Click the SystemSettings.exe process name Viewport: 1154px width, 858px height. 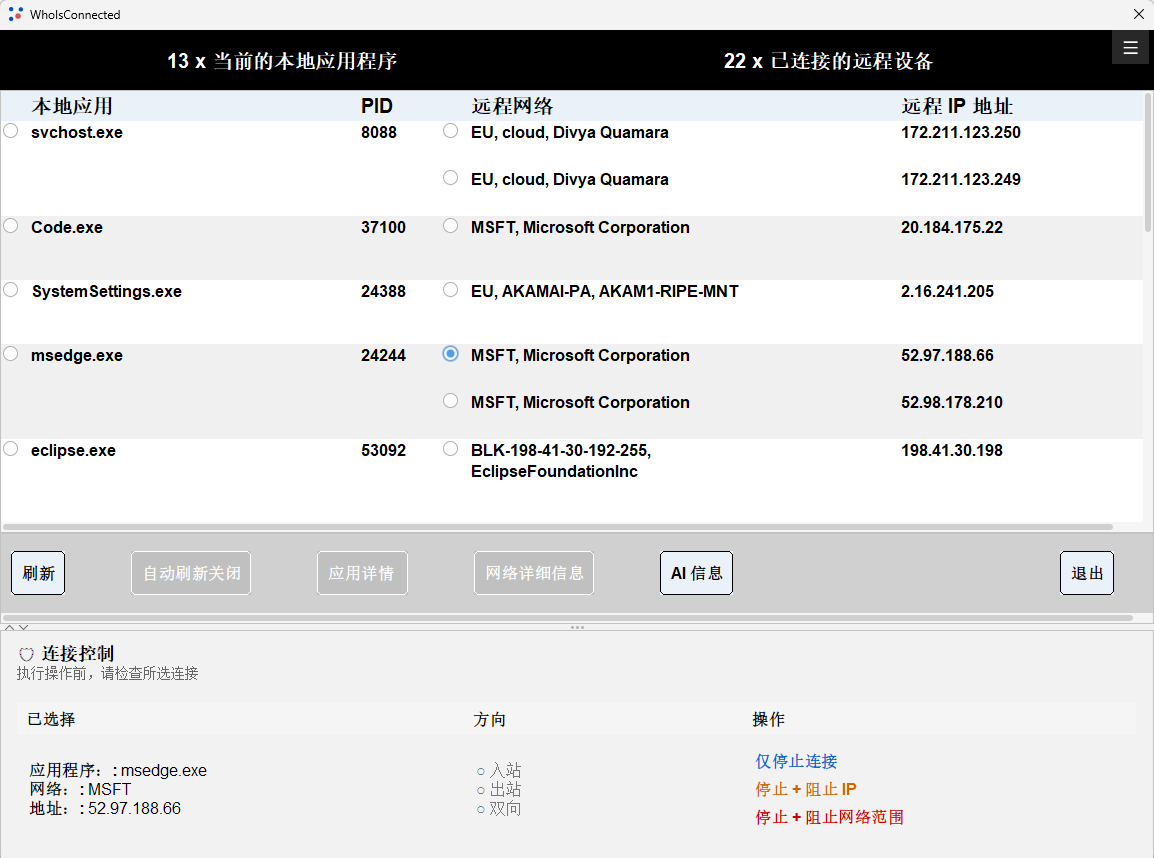tap(107, 291)
